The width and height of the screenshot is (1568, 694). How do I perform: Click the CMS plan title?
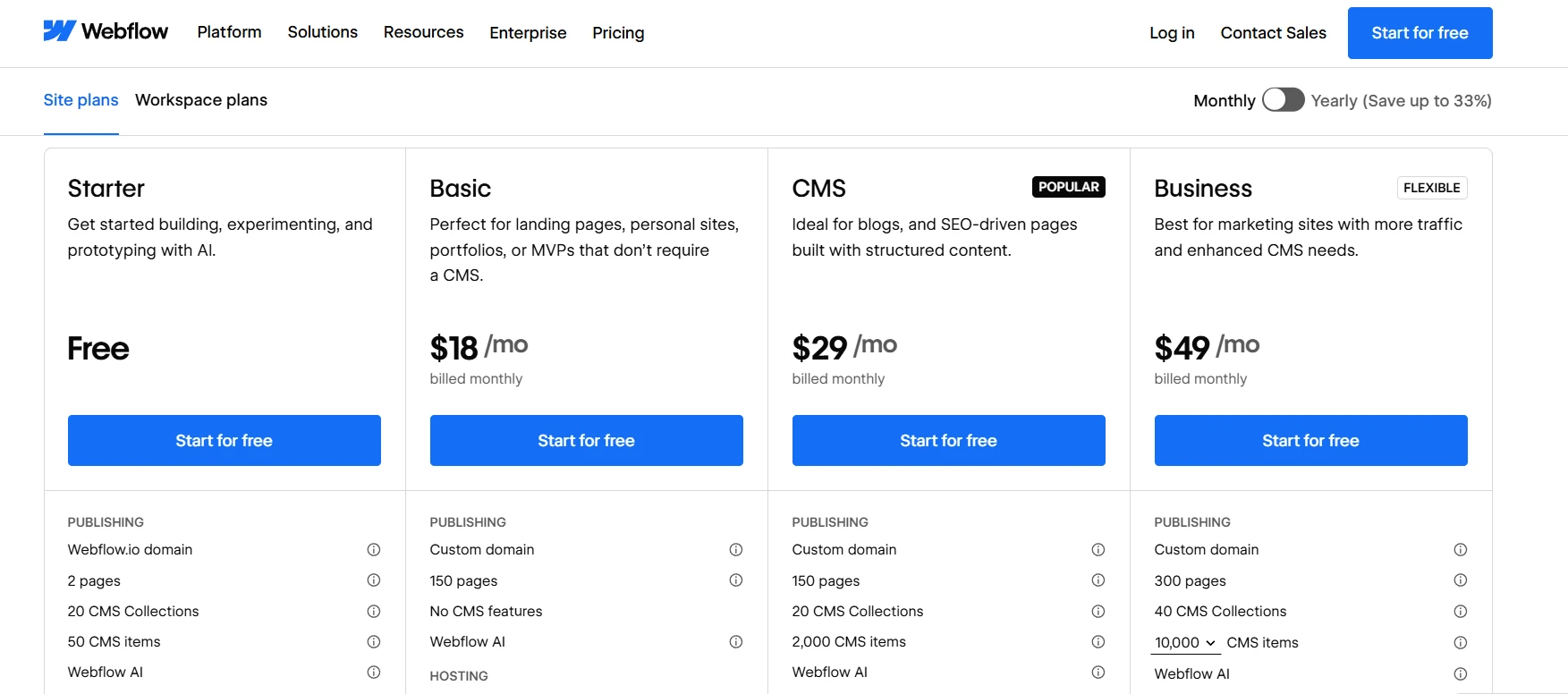pos(818,188)
